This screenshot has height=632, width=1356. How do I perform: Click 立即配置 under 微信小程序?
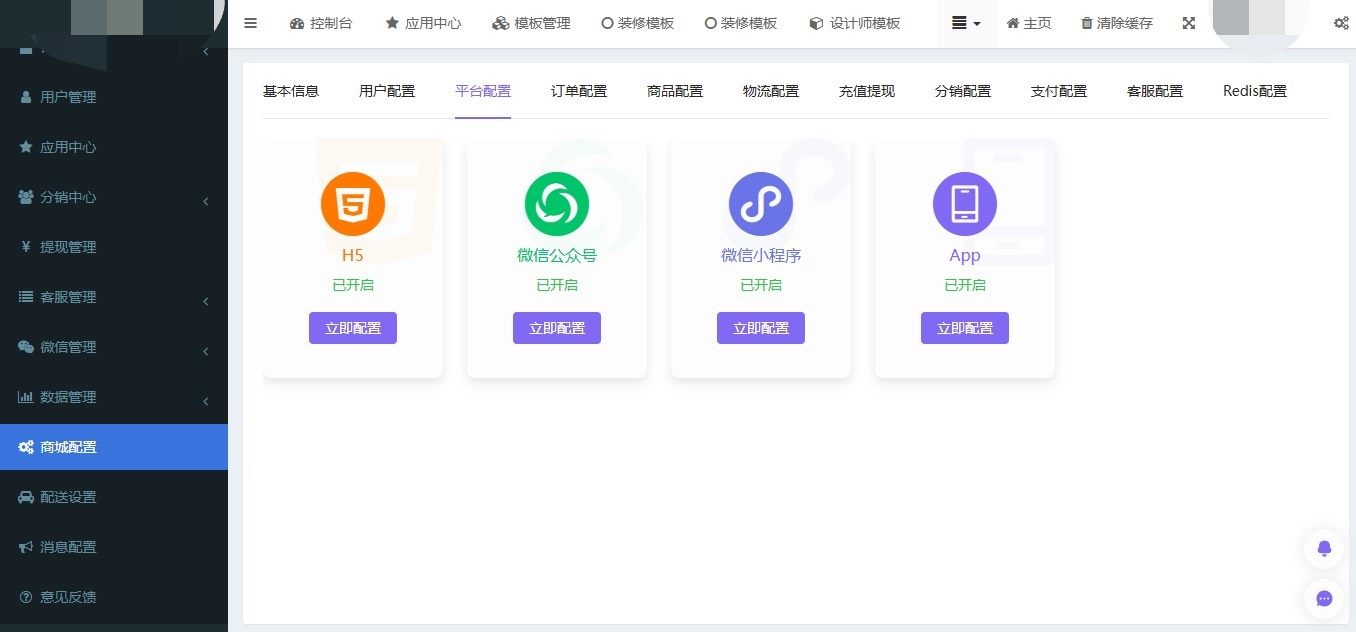[x=761, y=328]
